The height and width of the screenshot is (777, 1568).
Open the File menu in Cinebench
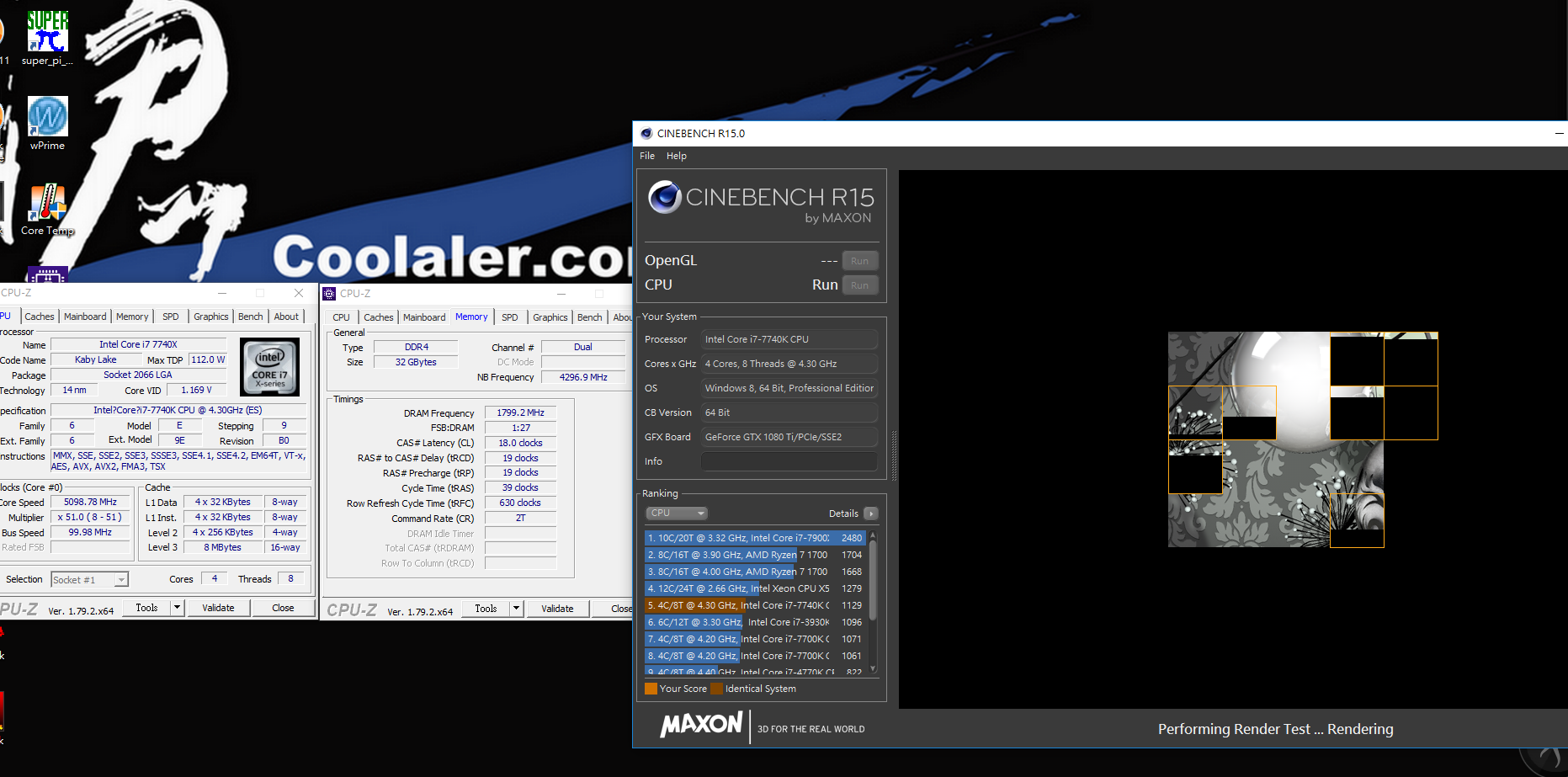[x=646, y=156]
